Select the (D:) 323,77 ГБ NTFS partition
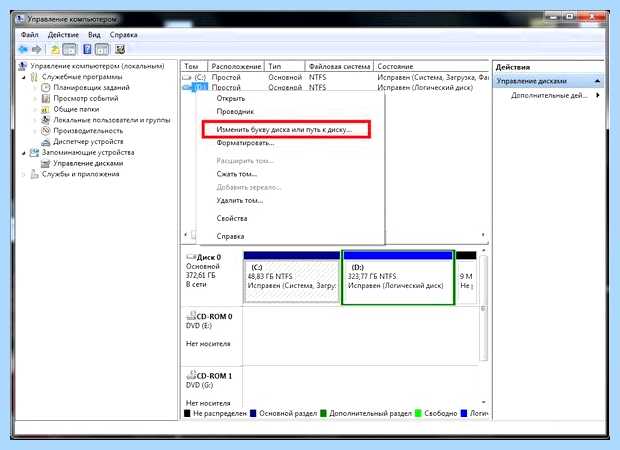This screenshot has width=620, height=450. (398, 278)
